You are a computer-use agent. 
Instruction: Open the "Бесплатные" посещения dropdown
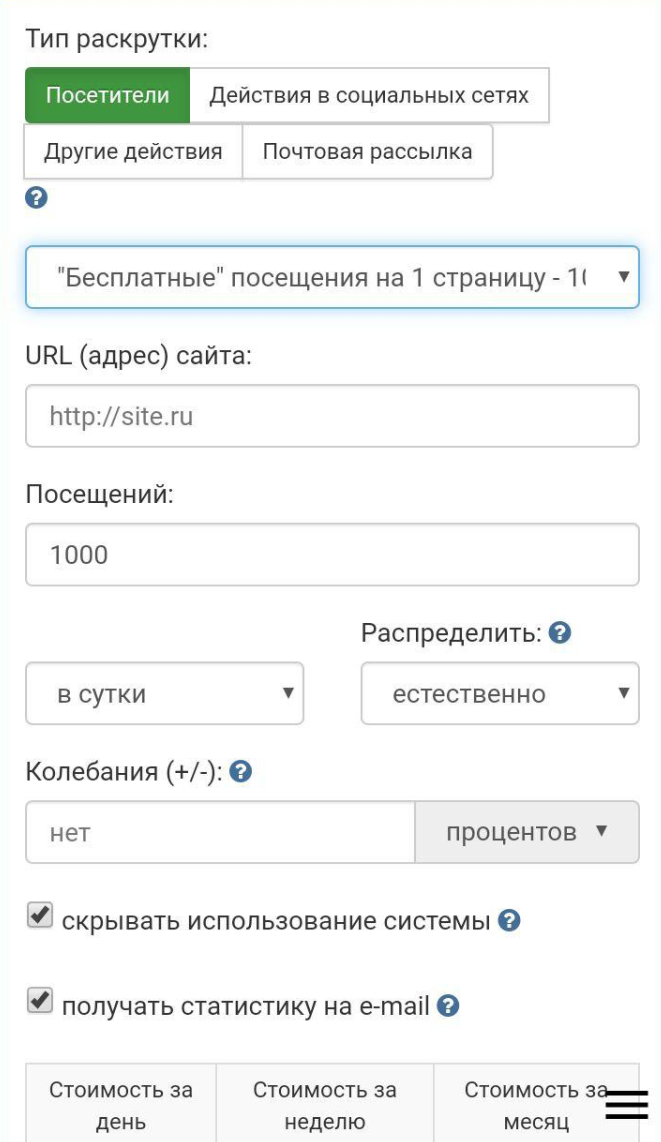[331, 277]
